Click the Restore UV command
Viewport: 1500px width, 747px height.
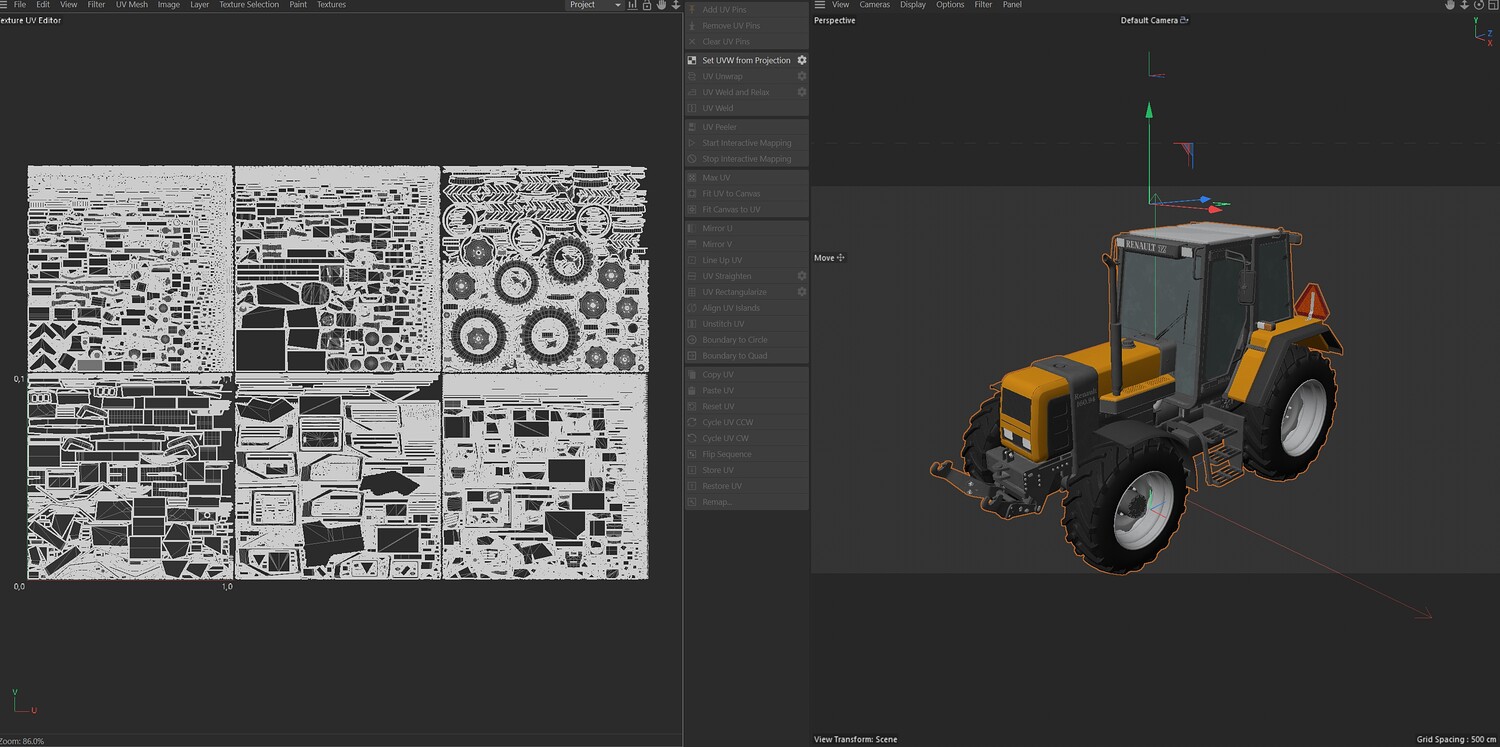(x=746, y=486)
